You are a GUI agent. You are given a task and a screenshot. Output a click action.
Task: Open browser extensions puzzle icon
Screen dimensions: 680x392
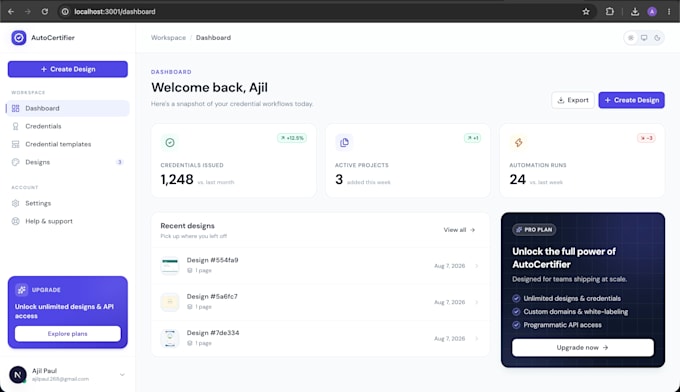pos(610,12)
